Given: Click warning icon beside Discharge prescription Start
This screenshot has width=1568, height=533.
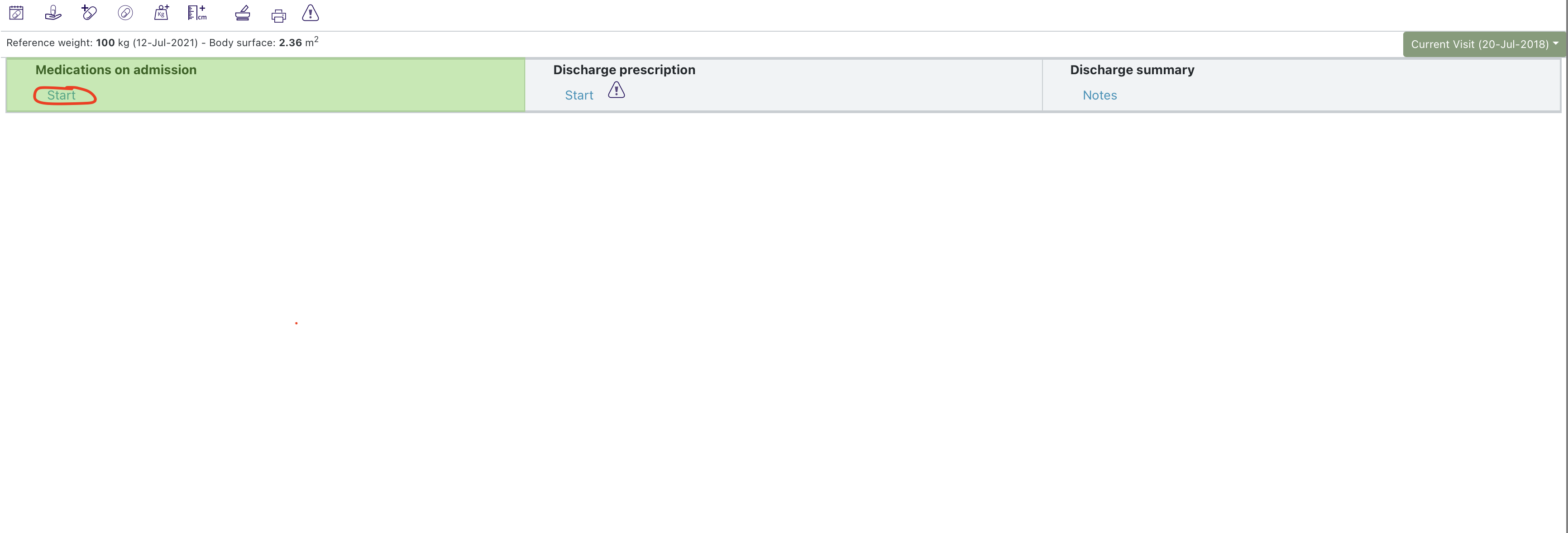Looking at the screenshot, I should [616, 90].
